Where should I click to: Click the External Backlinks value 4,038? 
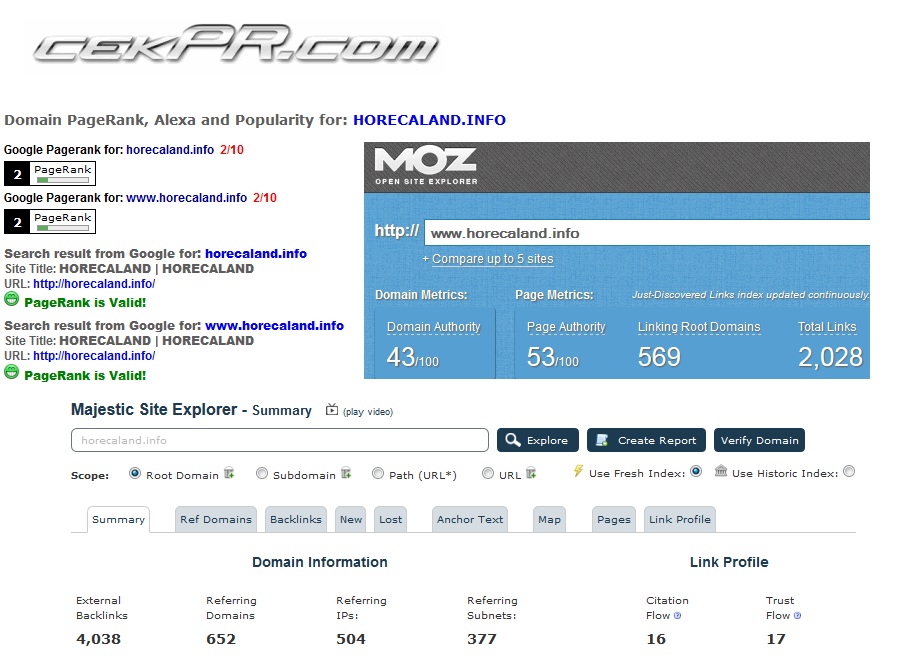[x=99, y=639]
